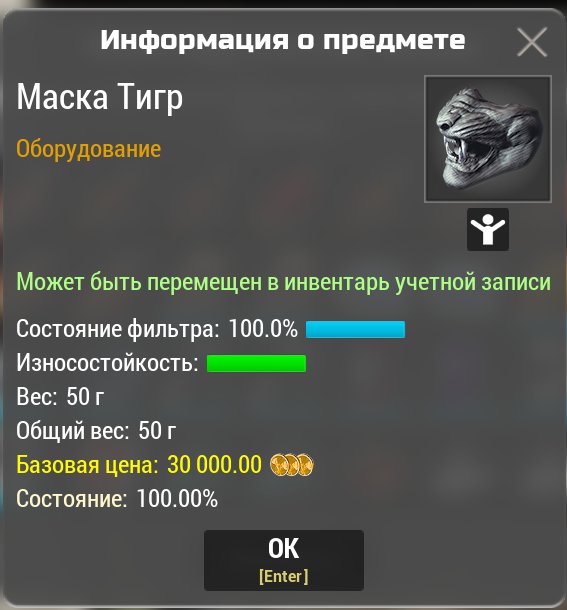
Task: Click the Состояние 100.00% line
Action: tap(117, 498)
